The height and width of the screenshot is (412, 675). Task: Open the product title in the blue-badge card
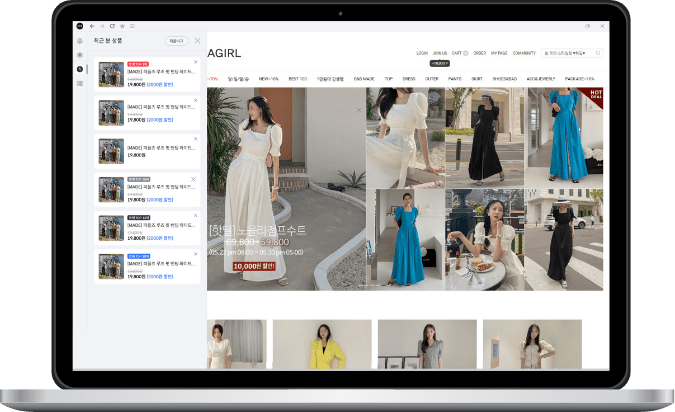click(161, 263)
